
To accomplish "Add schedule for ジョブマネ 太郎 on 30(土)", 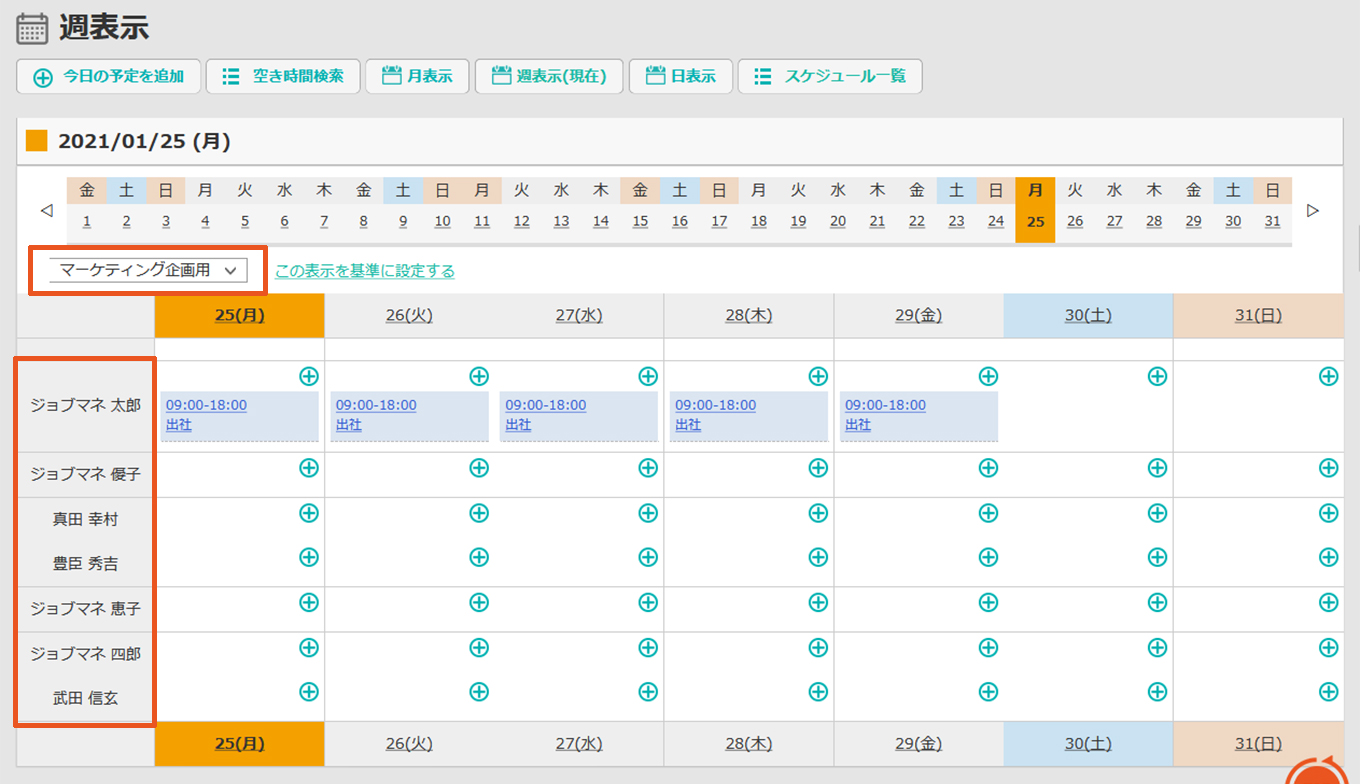I will coord(1157,376).
